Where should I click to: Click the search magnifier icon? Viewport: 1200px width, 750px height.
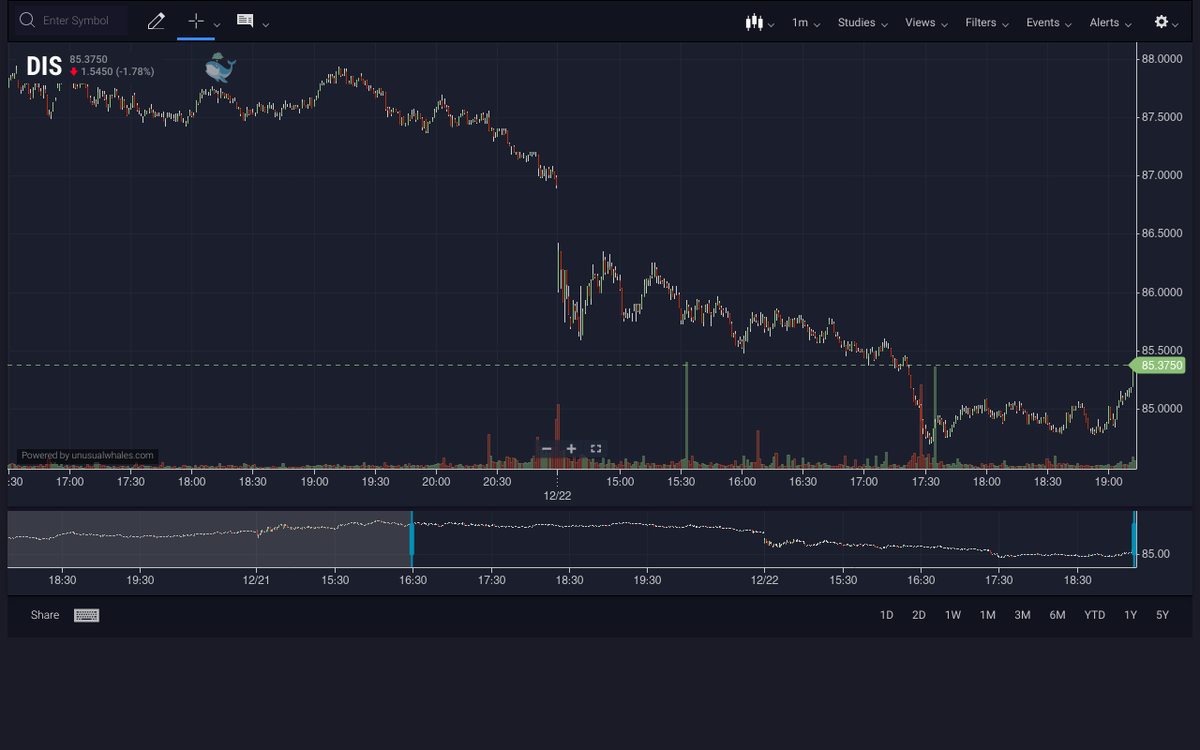point(27,20)
